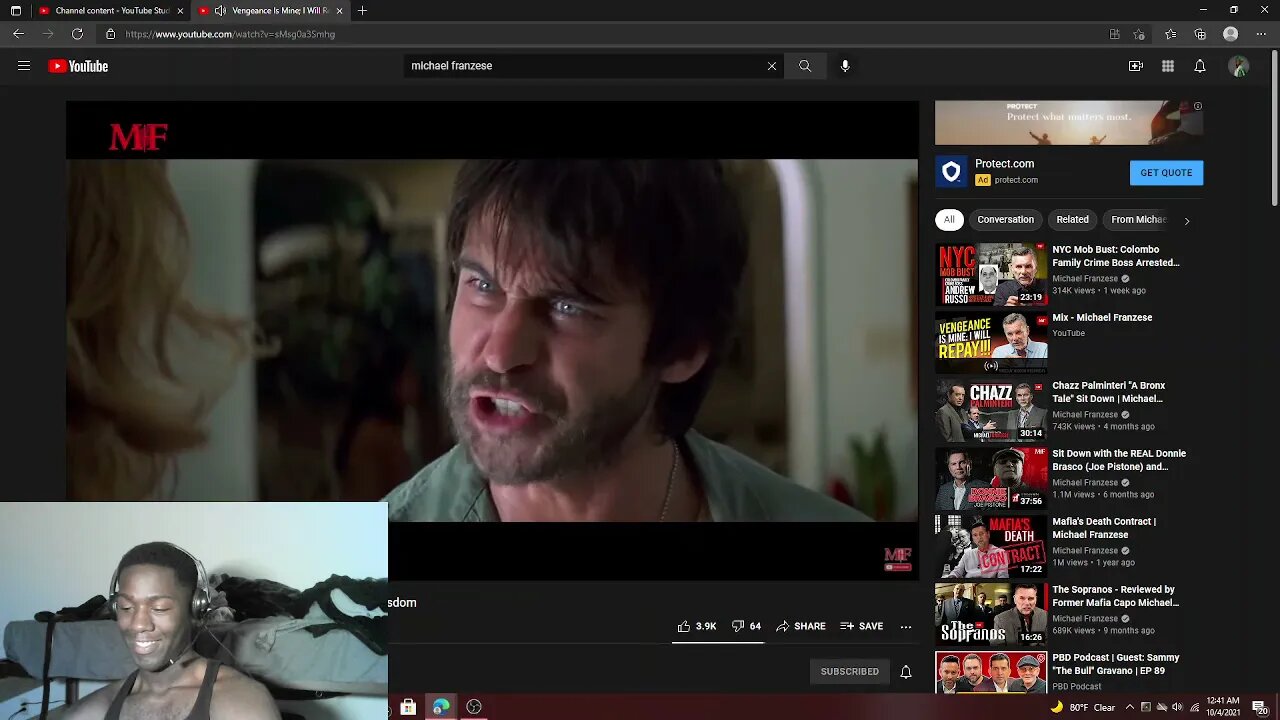Open YouTube notifications bell in header

coord(1200,66)
